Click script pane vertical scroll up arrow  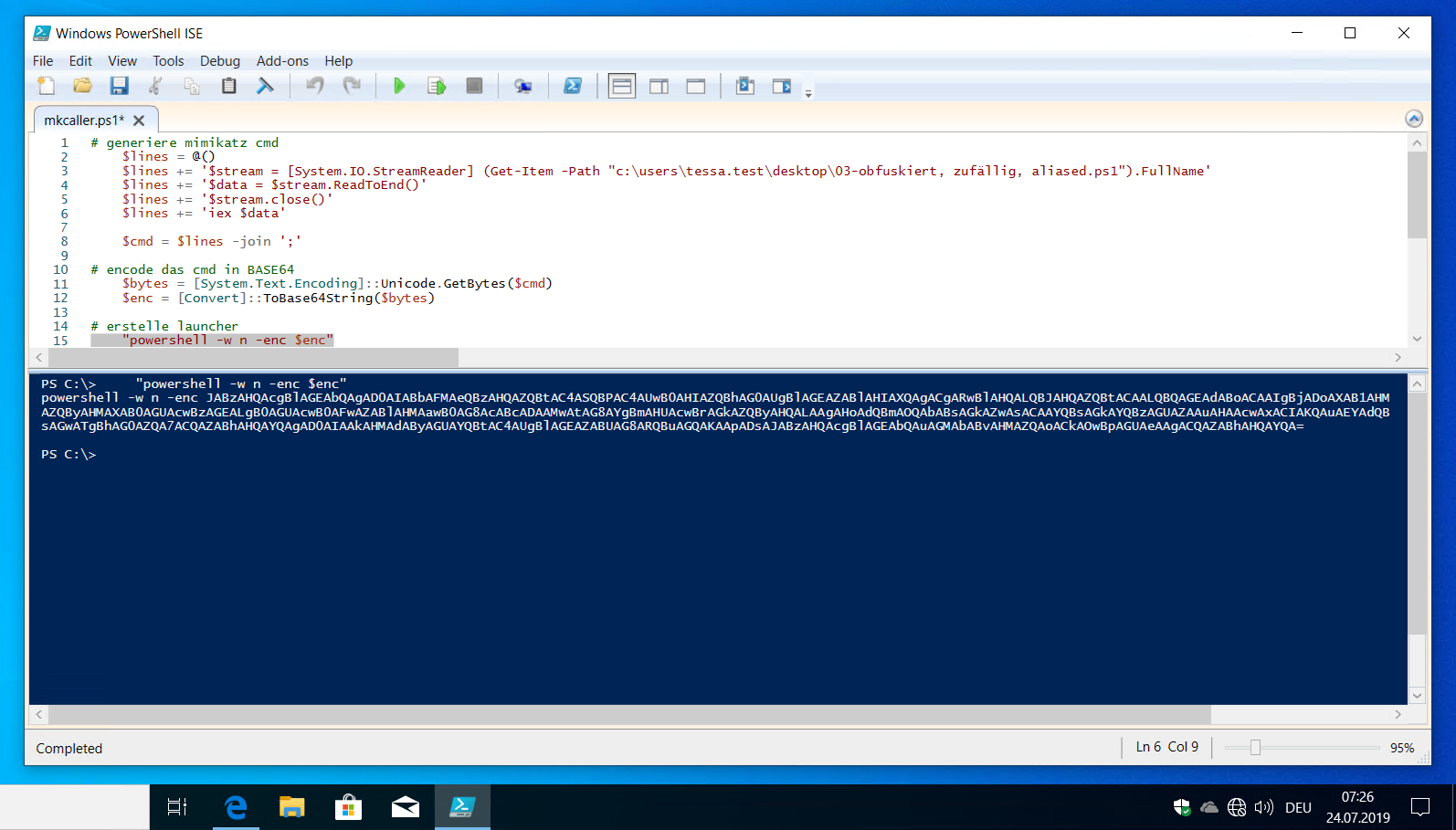1417,142
